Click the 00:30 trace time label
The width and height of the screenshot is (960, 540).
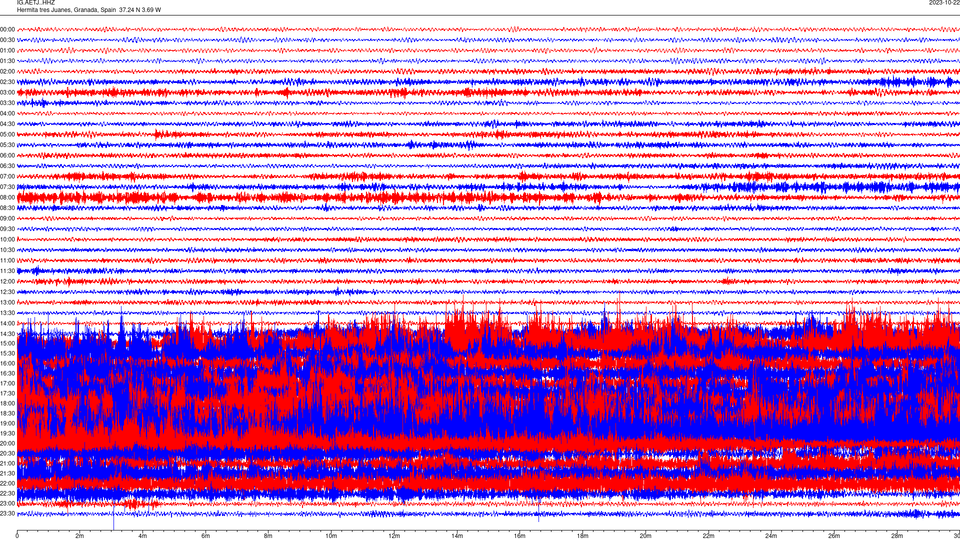[8, 40]
